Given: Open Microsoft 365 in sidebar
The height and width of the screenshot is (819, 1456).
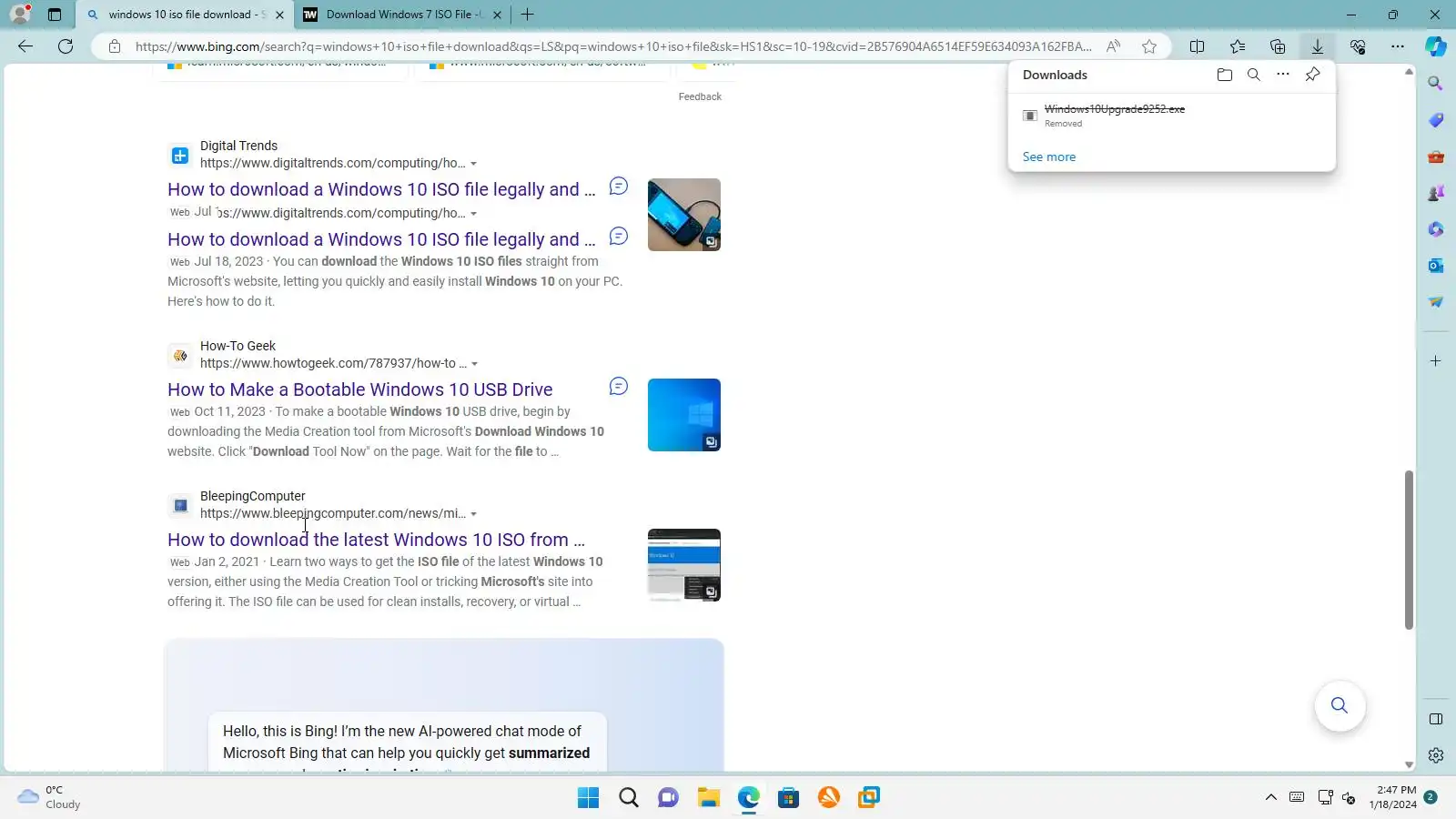Looking at the screenshot, I should coord(1436,229).
